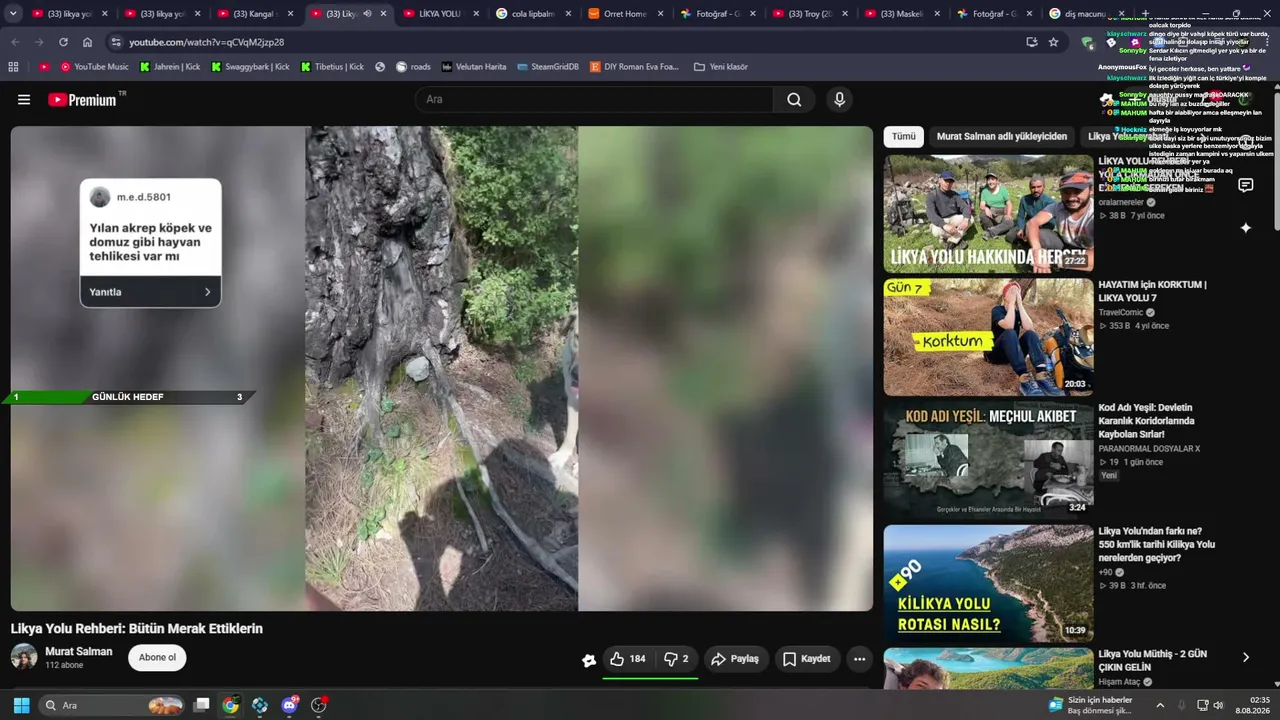Open the Murat Salman channel name link
The width and height of the screenshot is (1280, 720).
[x=79, y=651]
